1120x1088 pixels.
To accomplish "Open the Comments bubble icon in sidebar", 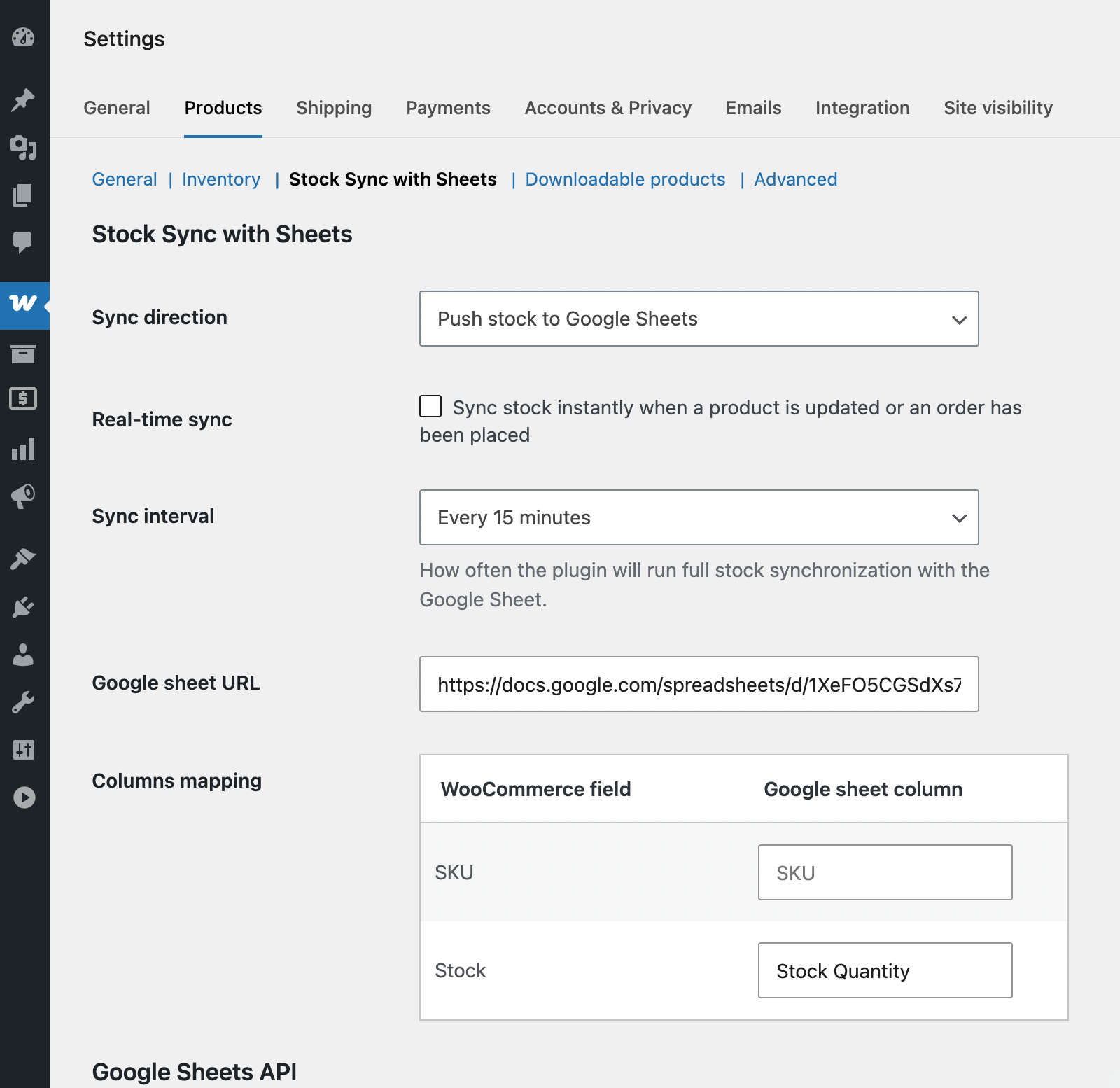I will click(x=23, y=242).
